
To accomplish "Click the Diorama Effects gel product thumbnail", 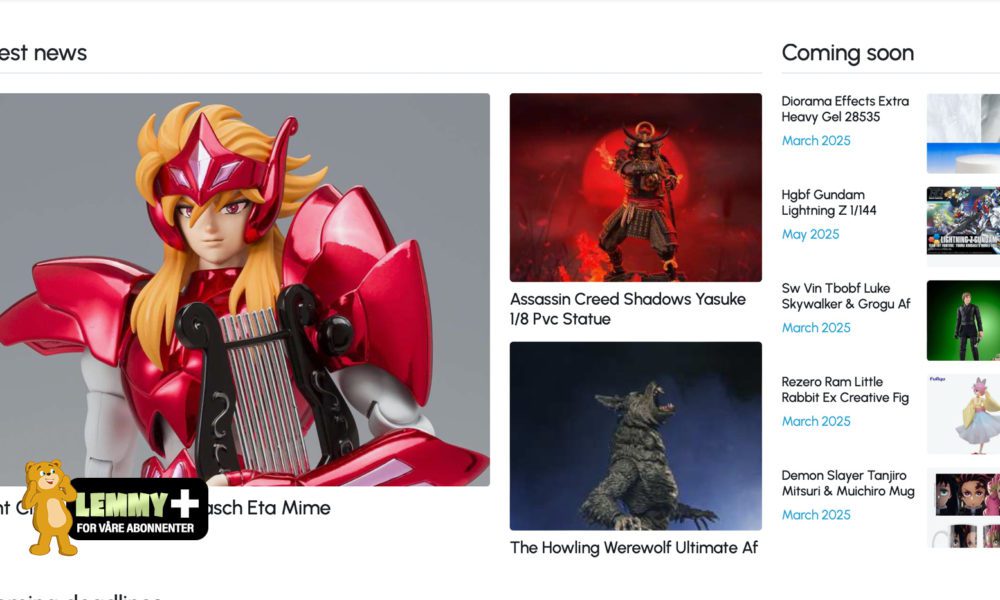I will pyautogui.click(x=963, y=133).
